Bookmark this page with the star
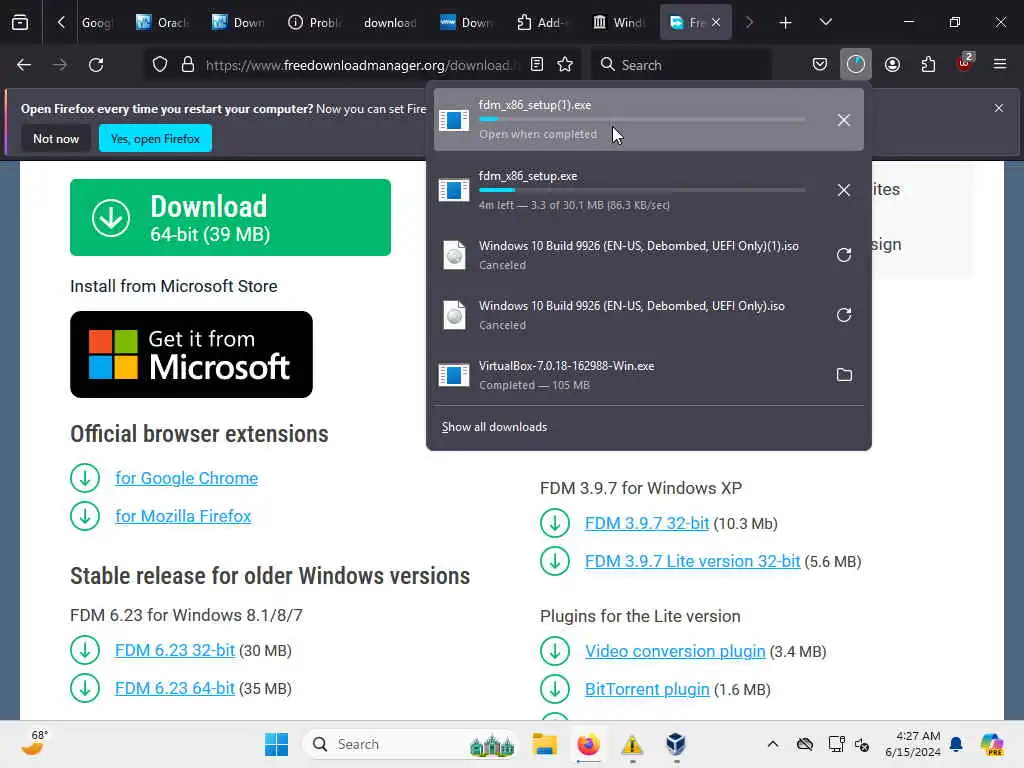Viewport: 1024px width, 768px height. pos(565,65)
